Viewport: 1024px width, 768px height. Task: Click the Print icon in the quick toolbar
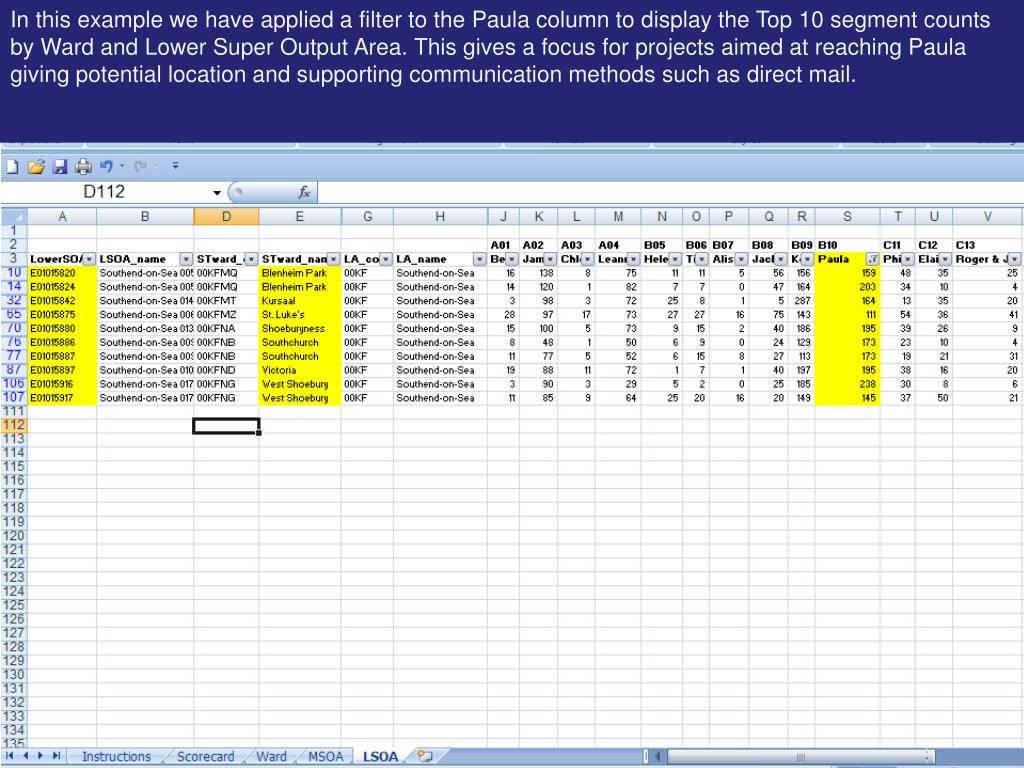pyautogui.click(x=83, y=167)
